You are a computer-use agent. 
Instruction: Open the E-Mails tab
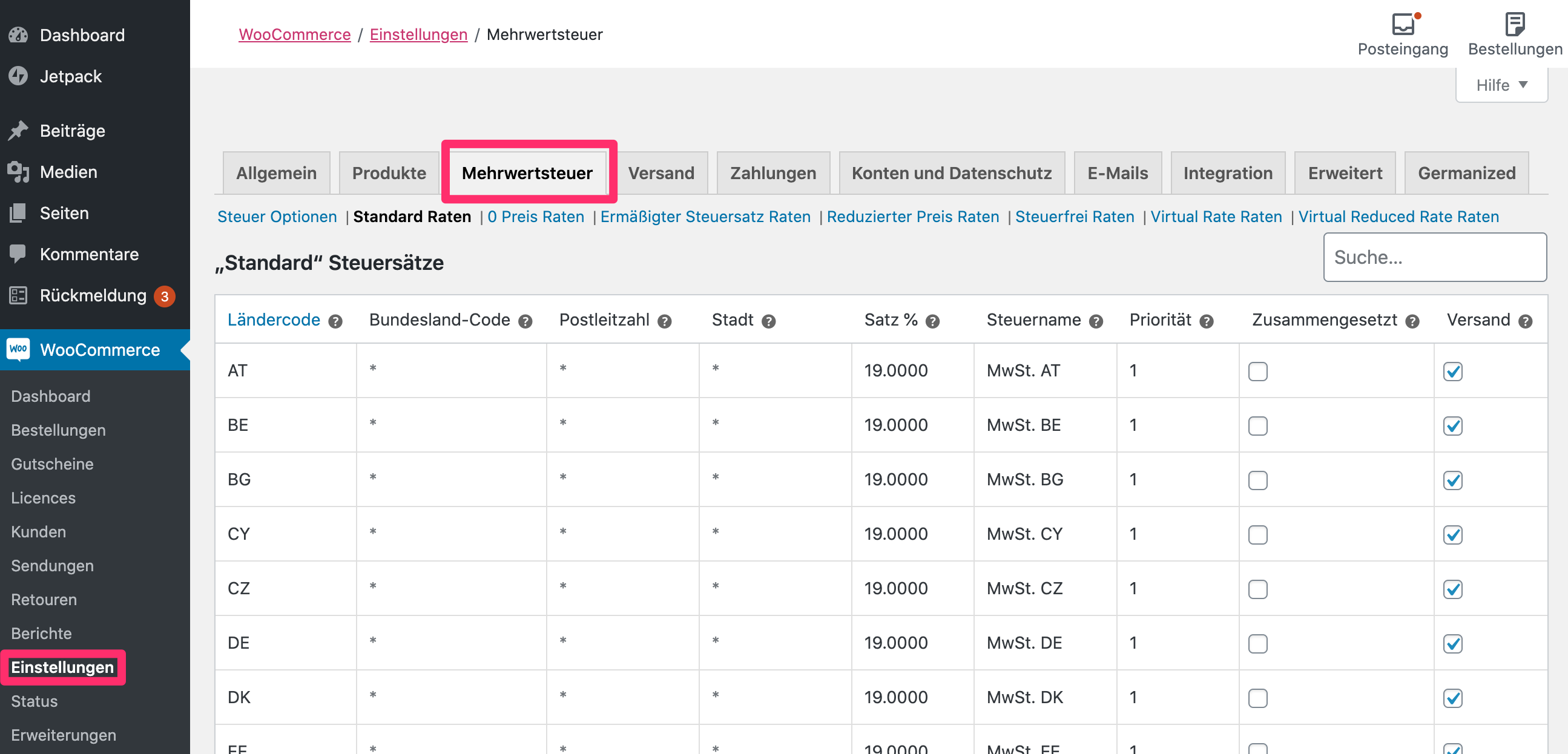1118,173
